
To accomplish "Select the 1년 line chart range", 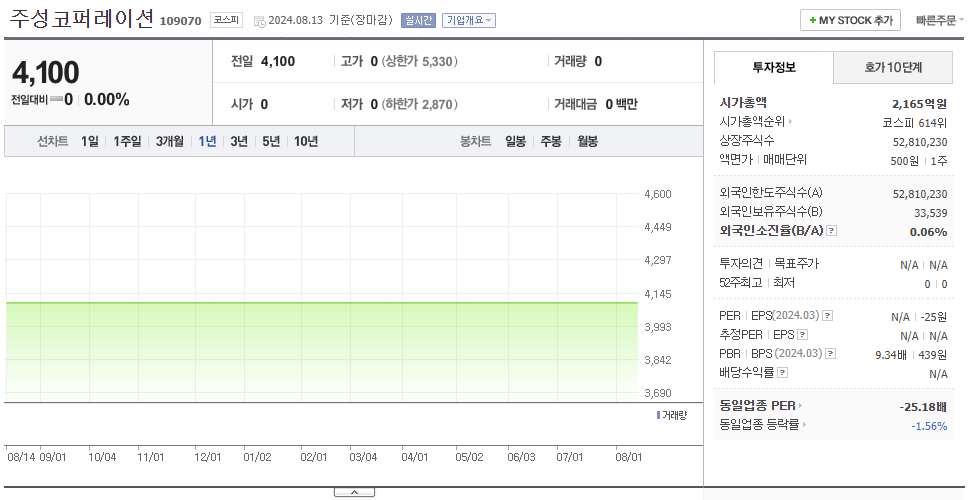I will tap(207, 141).
